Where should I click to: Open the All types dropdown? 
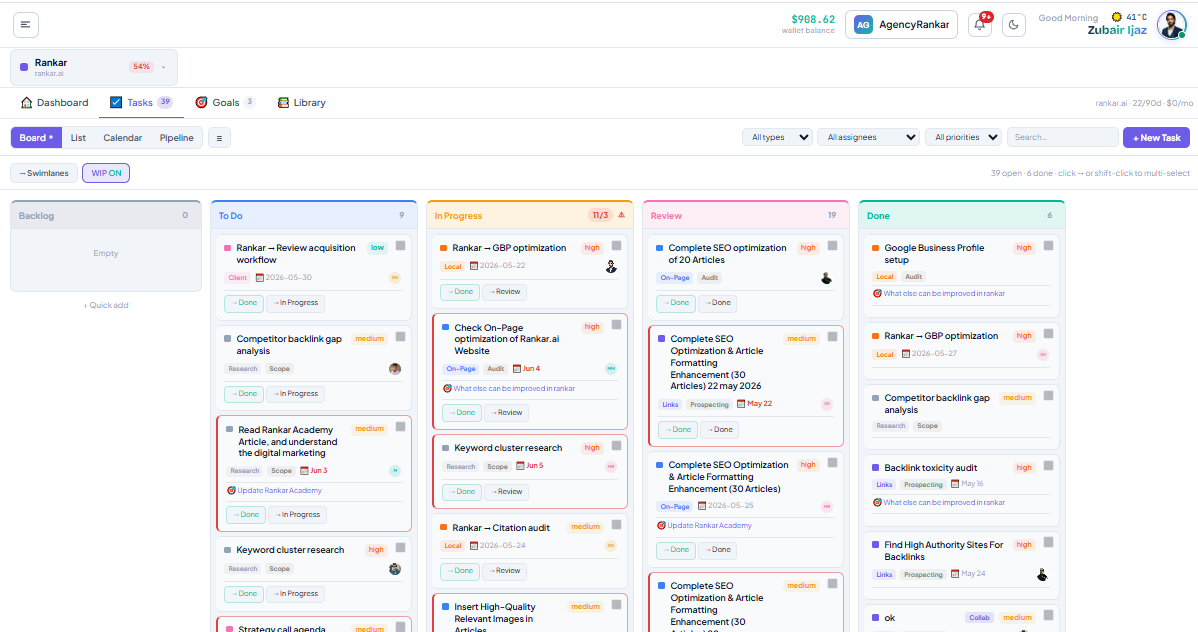coord(777,138)
